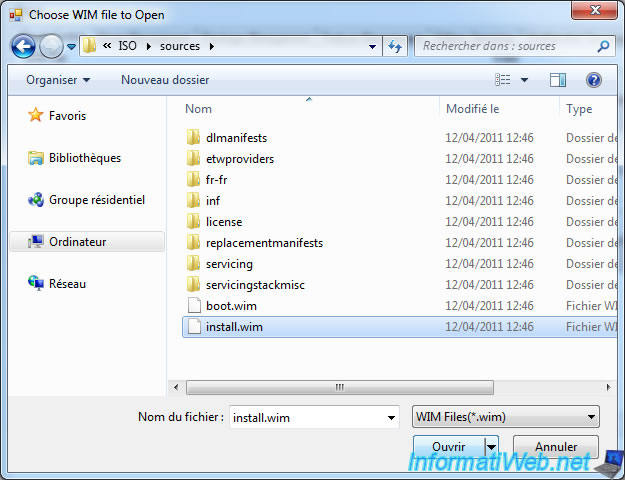Sort by the Type column header
Image resolution: width=625 pixels, height=480 pixels.
(x=579, y=109)
